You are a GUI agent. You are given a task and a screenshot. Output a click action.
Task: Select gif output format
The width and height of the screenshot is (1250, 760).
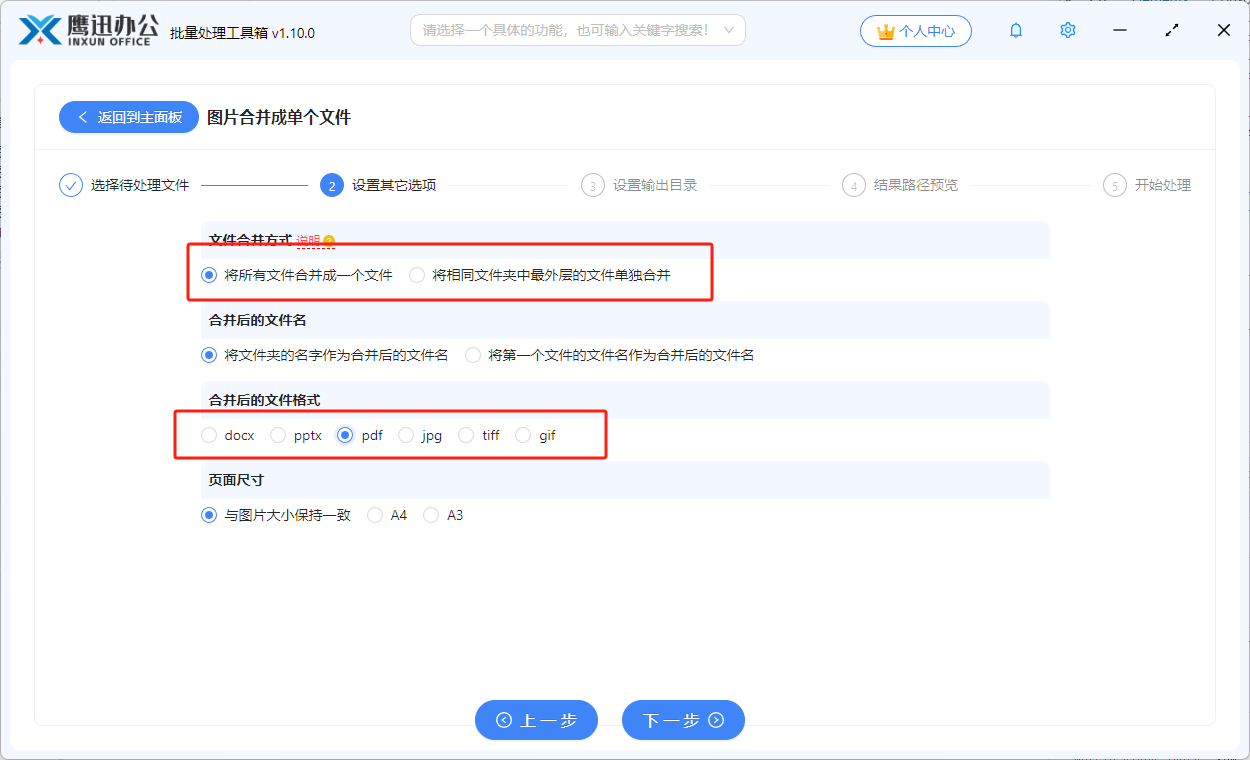pyautogui.click(x=536, y=435)
